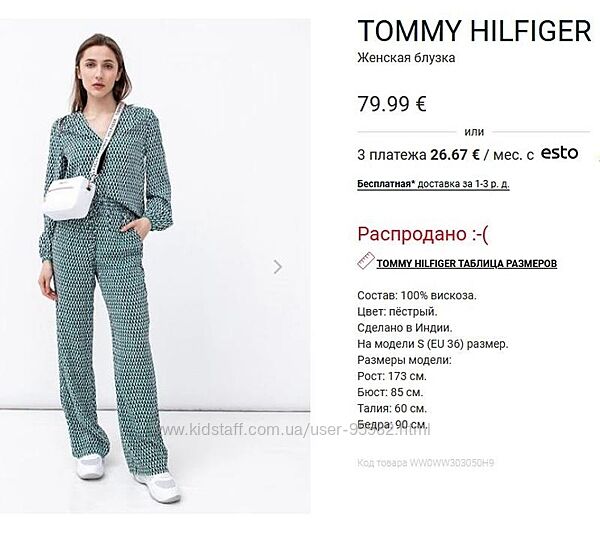Image resolution: width=600 pixels, height=543 pixels.
Task: Click the На модели S (EU 36) размер line
Action: click(x=433, y=344)
